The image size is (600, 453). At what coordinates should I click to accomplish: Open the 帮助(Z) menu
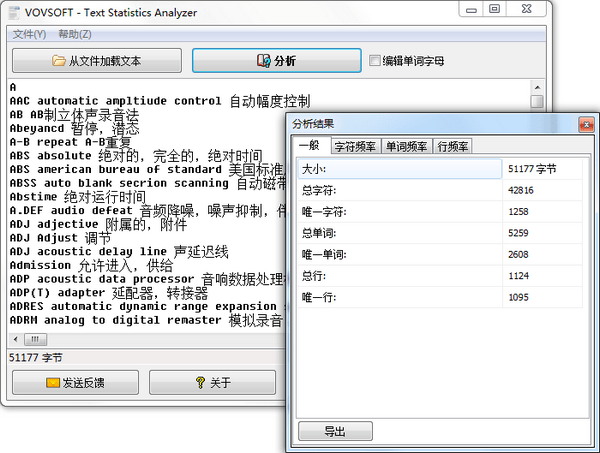[75, 34]
